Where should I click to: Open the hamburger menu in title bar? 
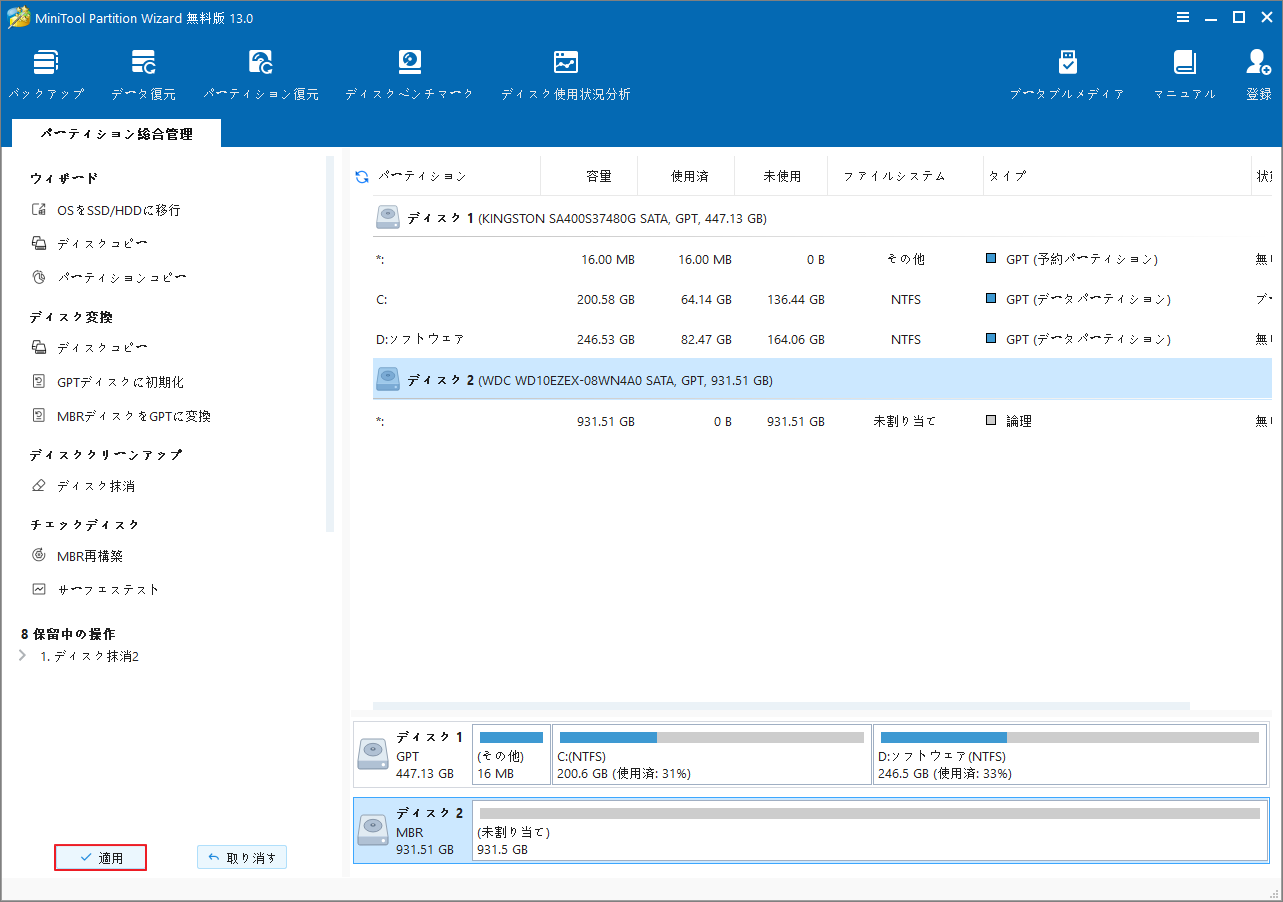pos(1183,17)
